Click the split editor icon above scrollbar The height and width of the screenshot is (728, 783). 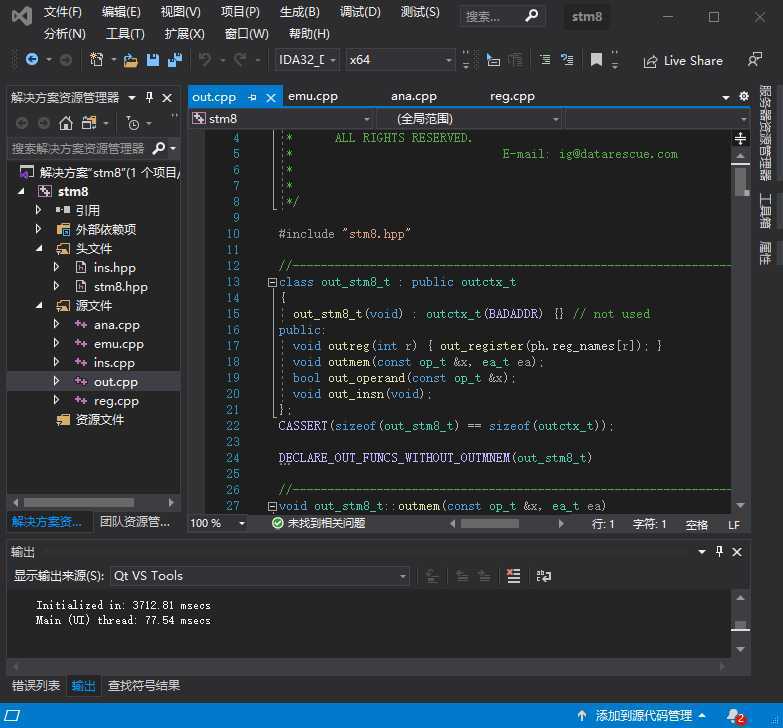[x=740, y=138]
